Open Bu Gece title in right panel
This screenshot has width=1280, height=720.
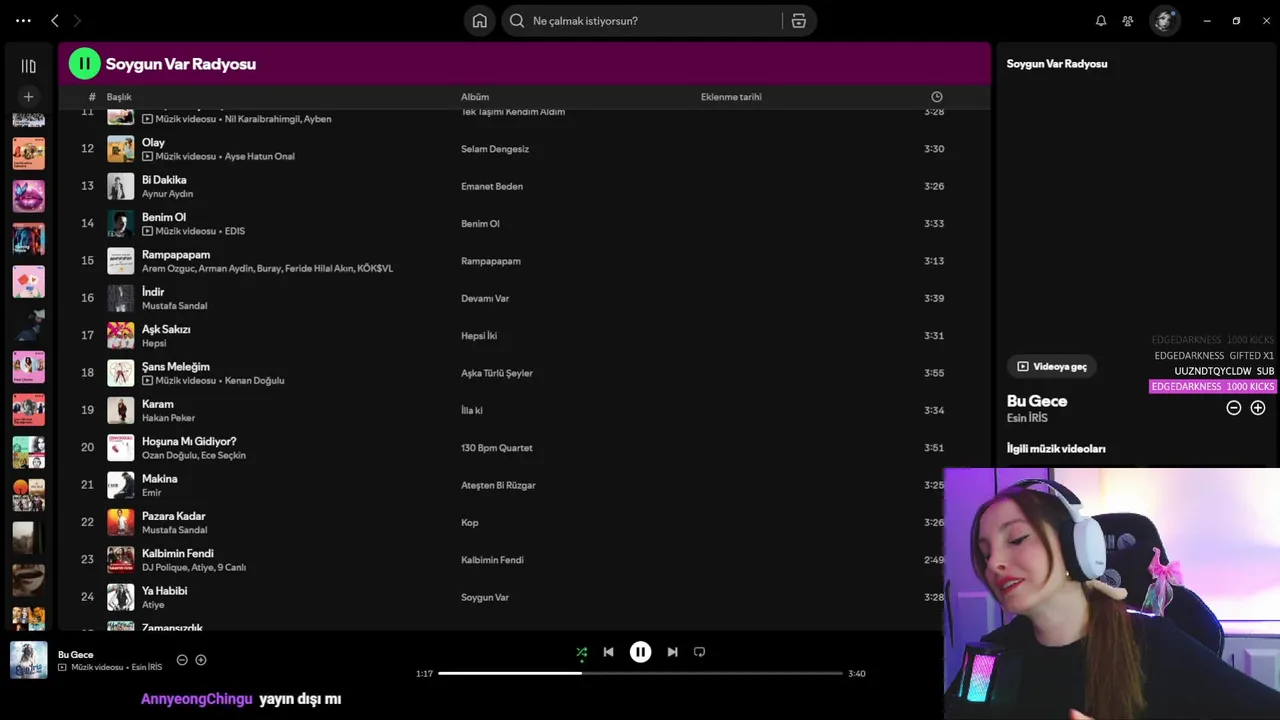(1037, 401)
